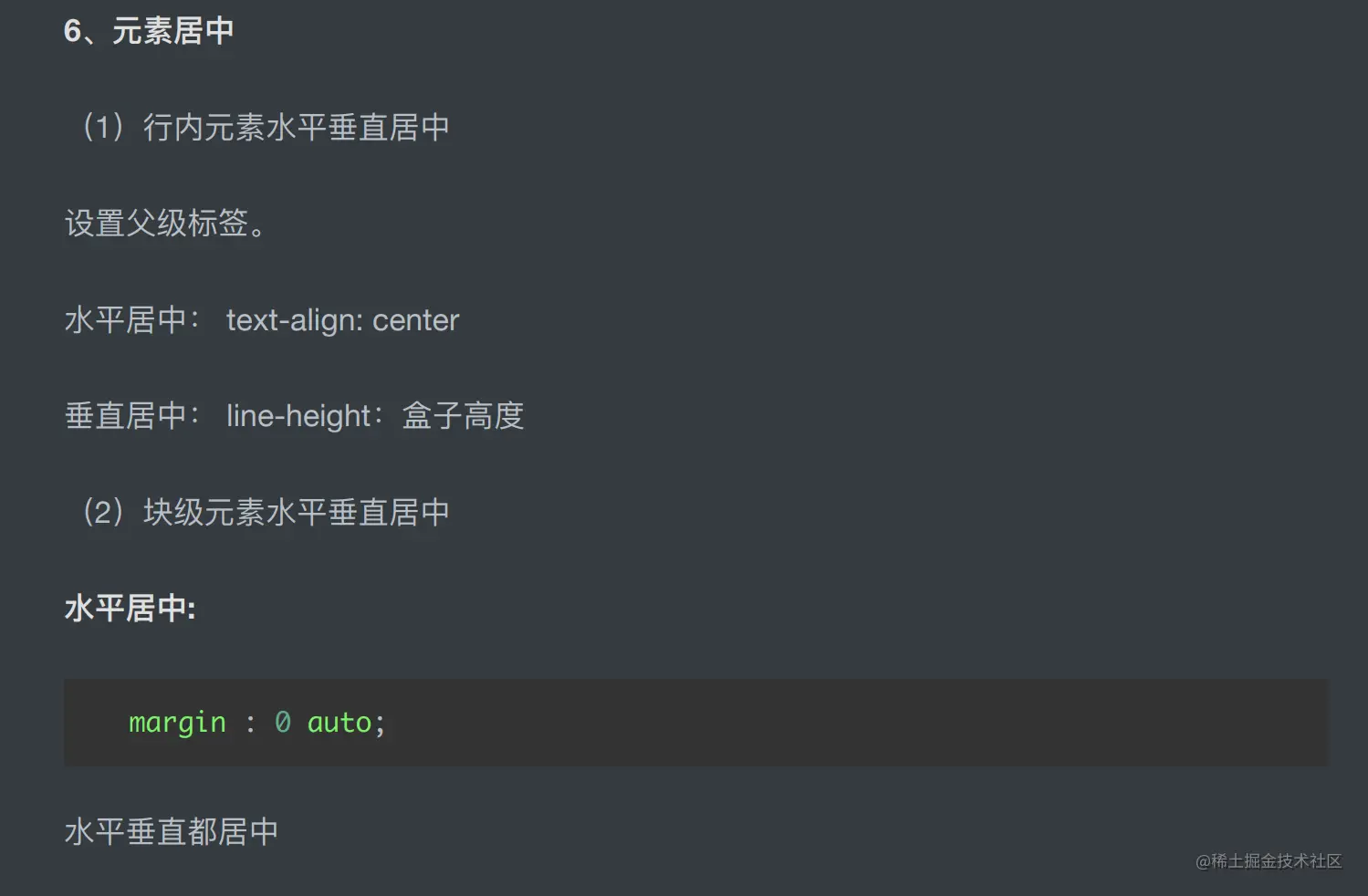Click the colon after margin in code
1368x896 pixels.
[x=250, y=722]
